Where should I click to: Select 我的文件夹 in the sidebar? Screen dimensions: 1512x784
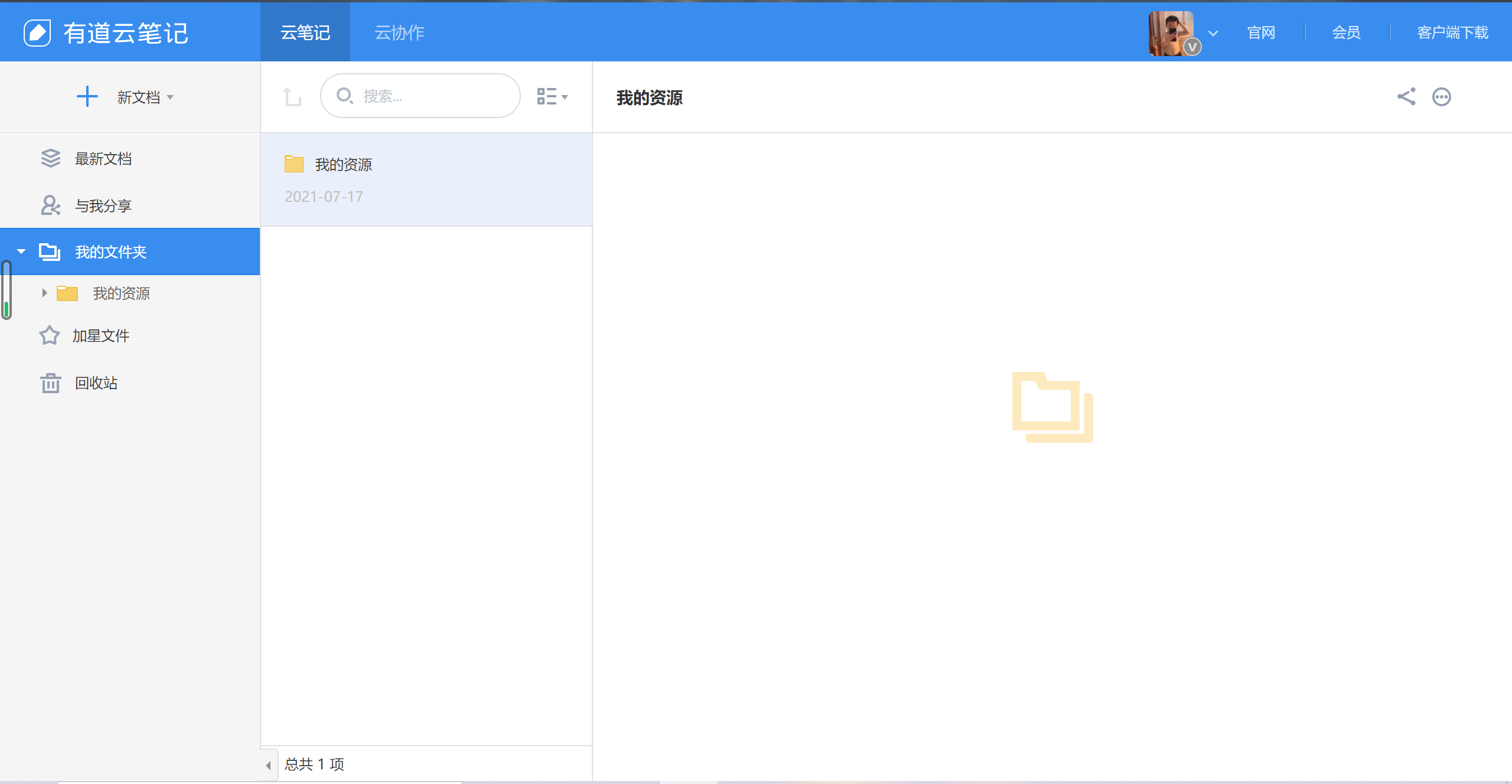[130, 251]
